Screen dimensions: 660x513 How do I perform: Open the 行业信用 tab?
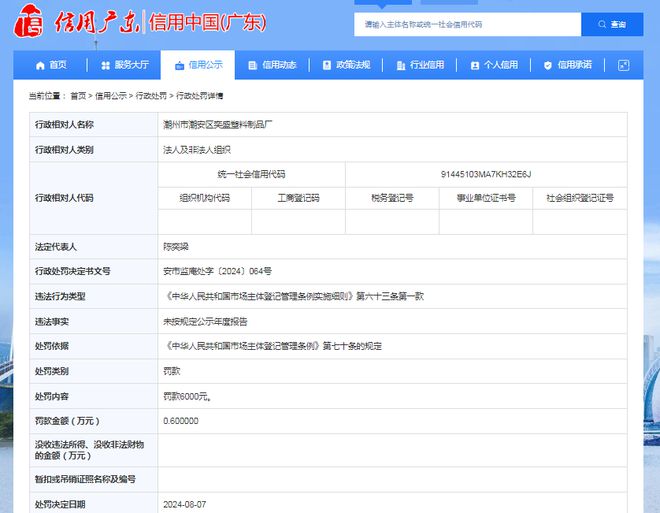tap(420, 65)
